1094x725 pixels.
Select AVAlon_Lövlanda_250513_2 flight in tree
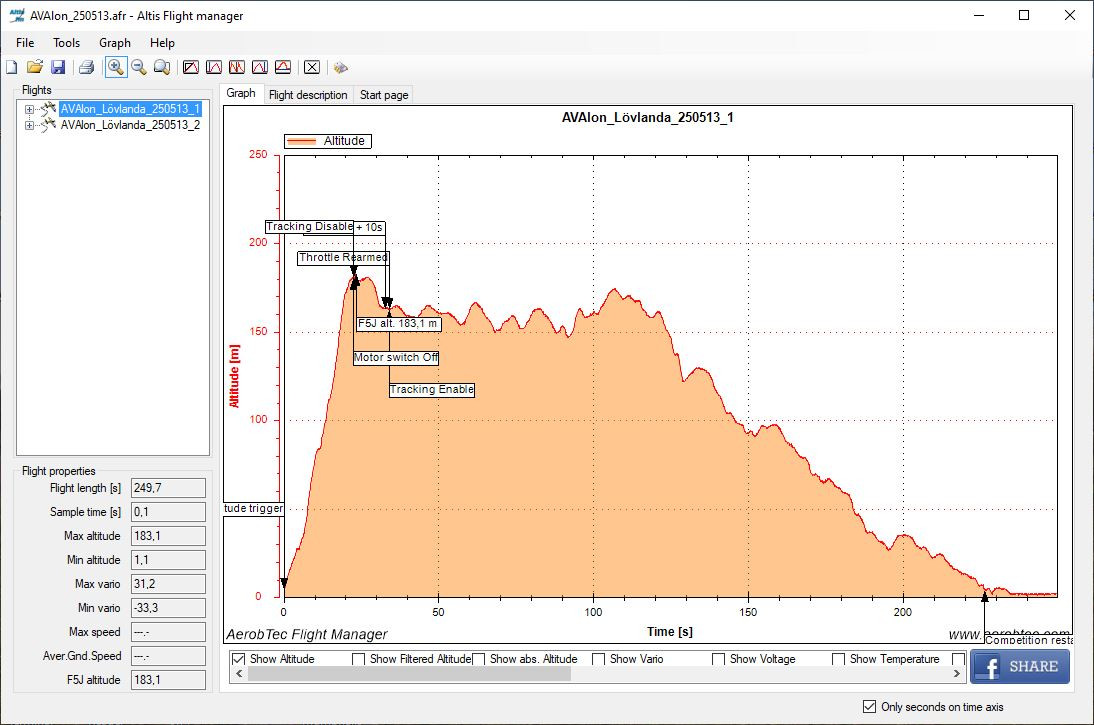coord(130,125)
